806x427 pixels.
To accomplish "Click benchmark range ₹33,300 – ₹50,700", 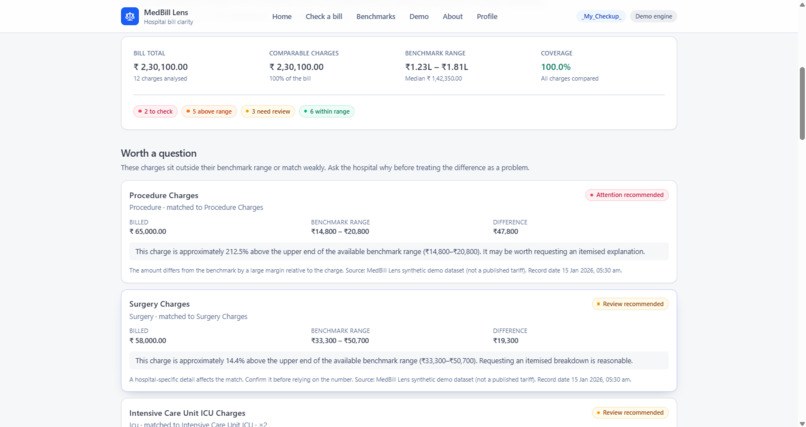I will 340,341.
